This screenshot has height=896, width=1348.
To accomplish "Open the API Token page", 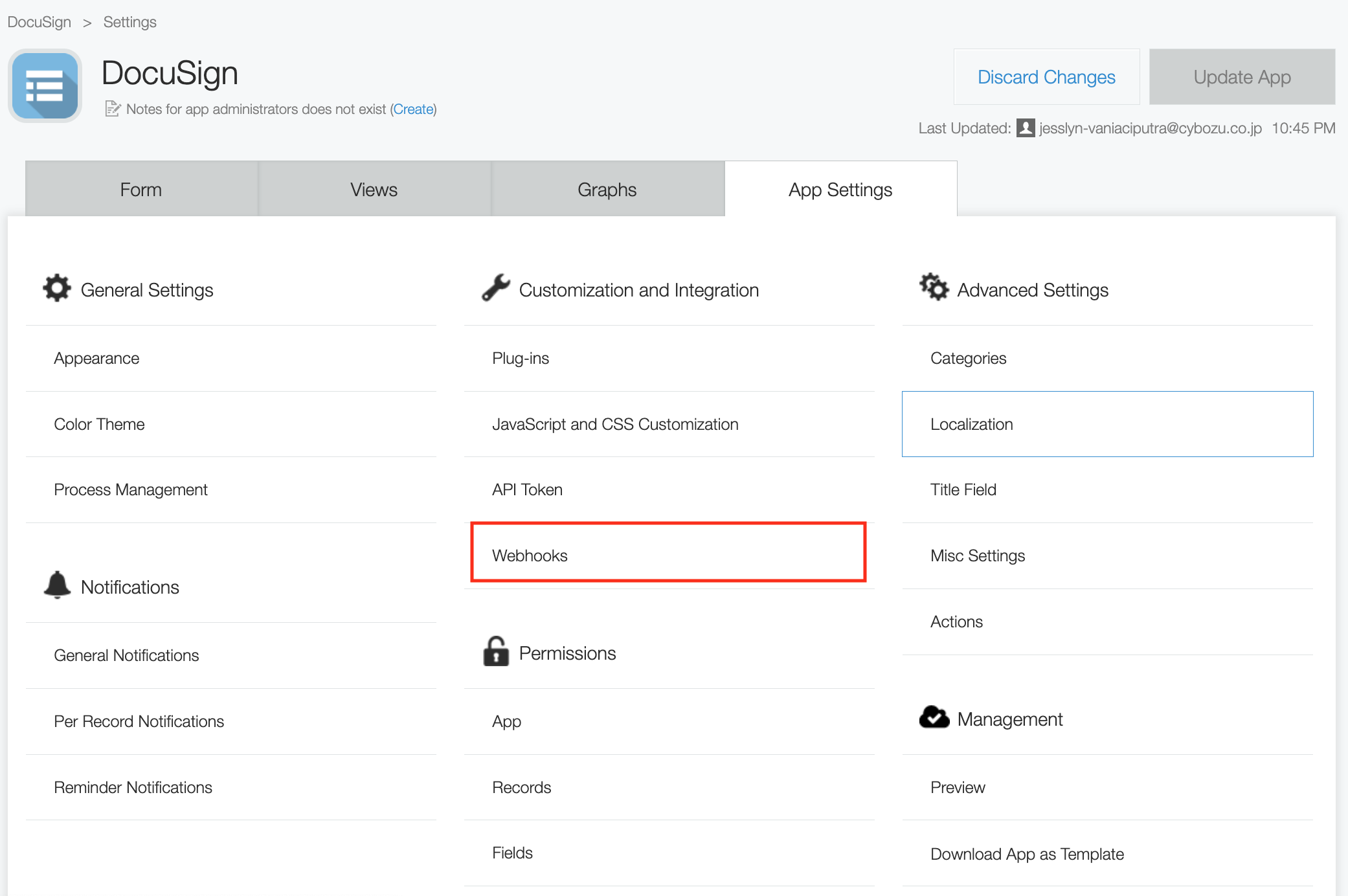I will [x=527, y=489].
